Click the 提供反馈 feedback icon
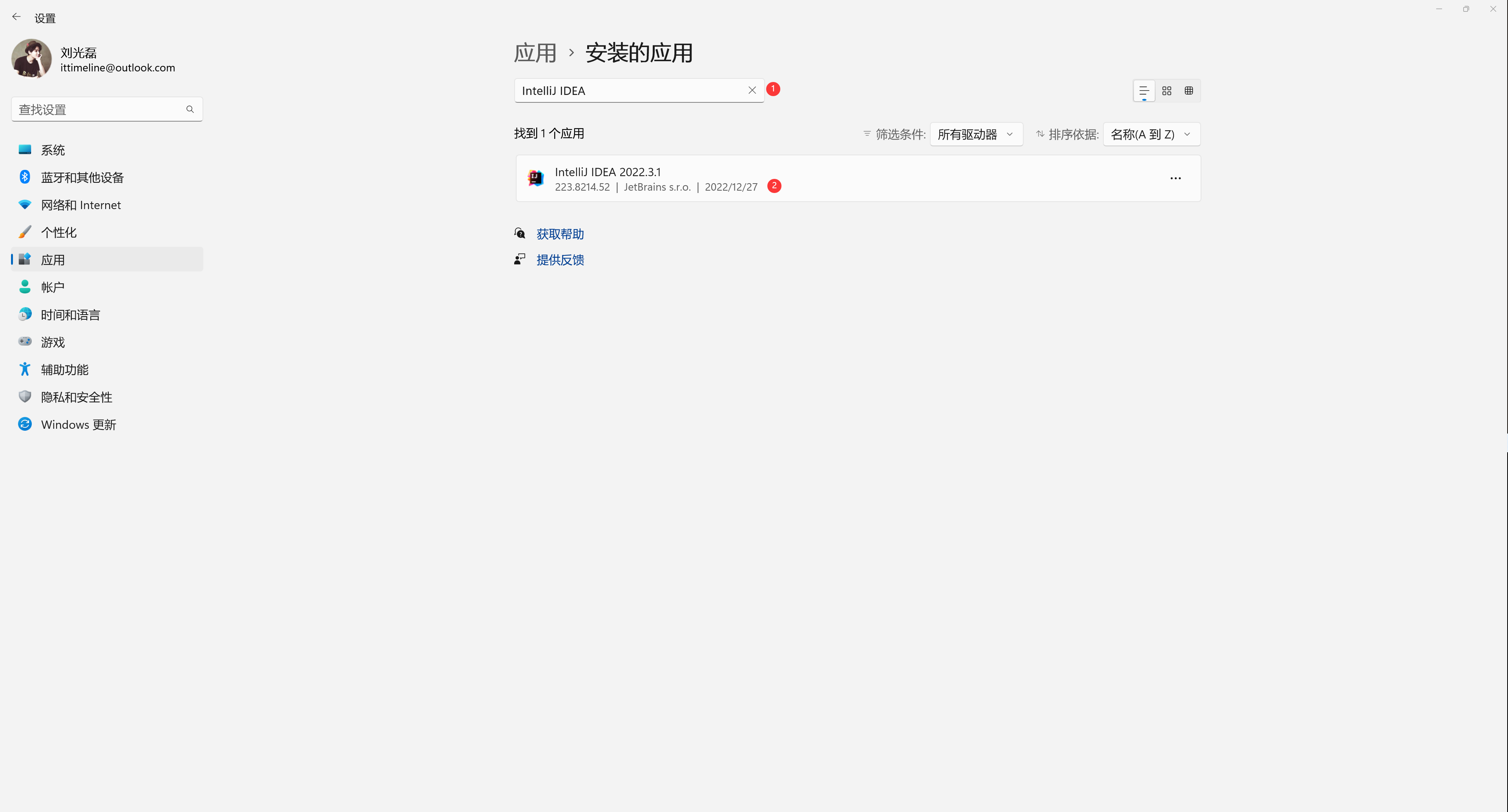Screen dimensions: 1508x812 pos(520,259)
